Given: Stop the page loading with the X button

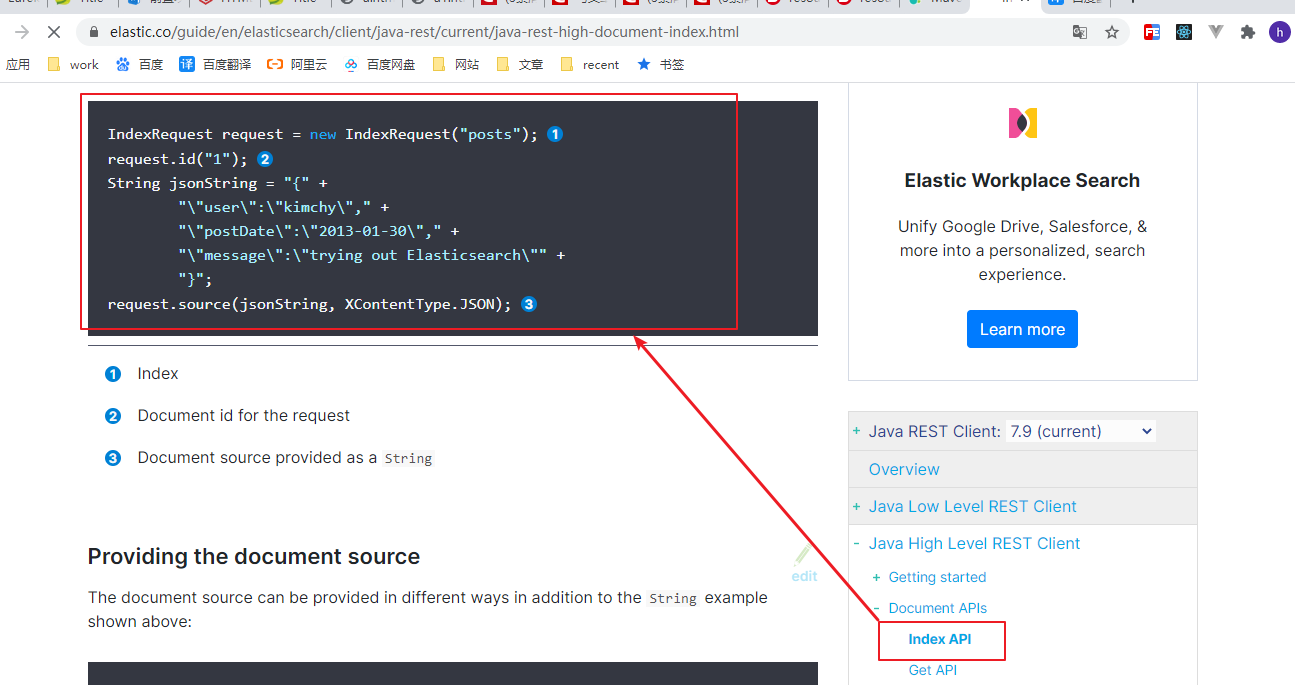Looking at the screenshot, I should tap(53, 32).
